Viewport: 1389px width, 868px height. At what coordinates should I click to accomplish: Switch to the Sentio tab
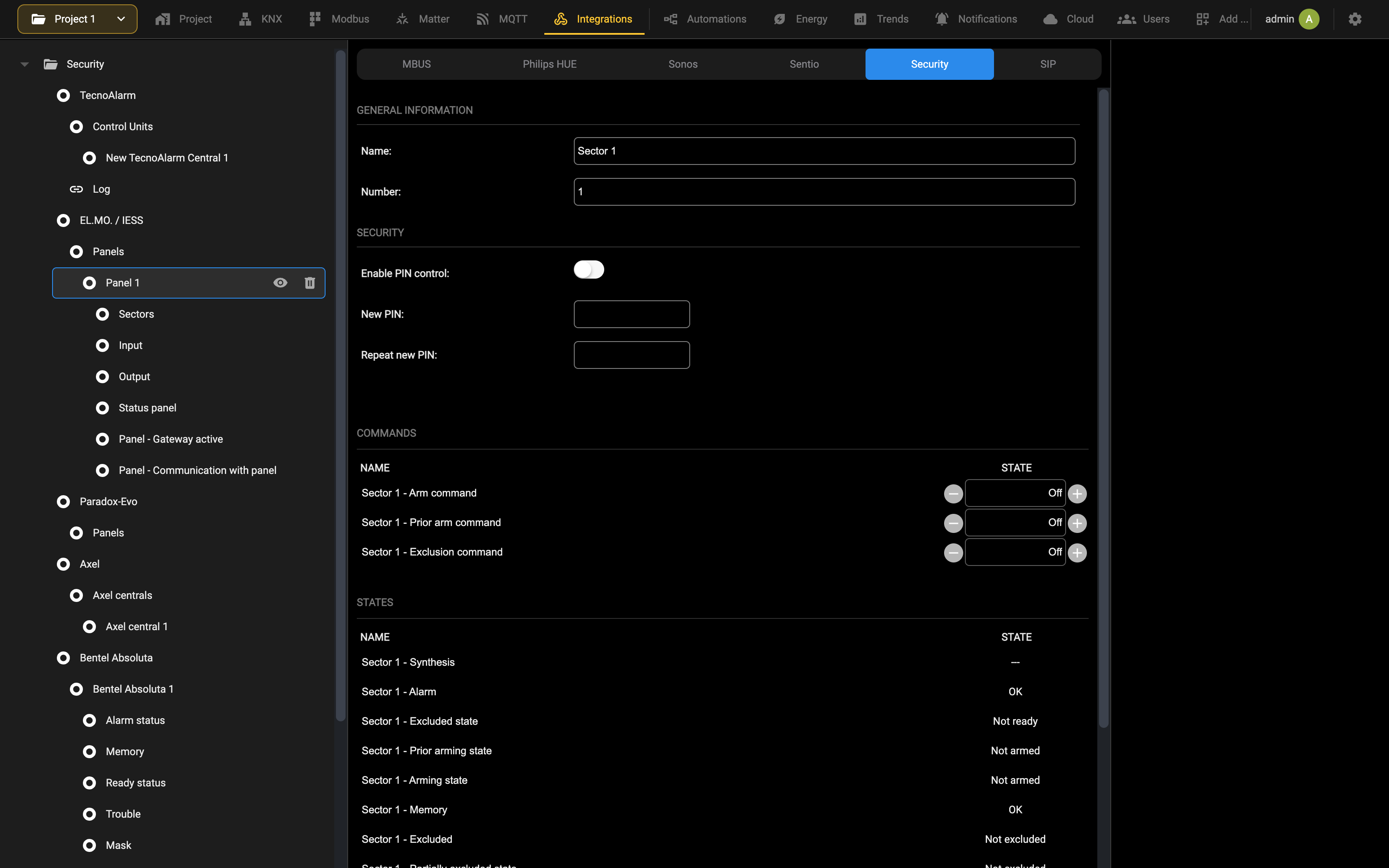(803, 64)
